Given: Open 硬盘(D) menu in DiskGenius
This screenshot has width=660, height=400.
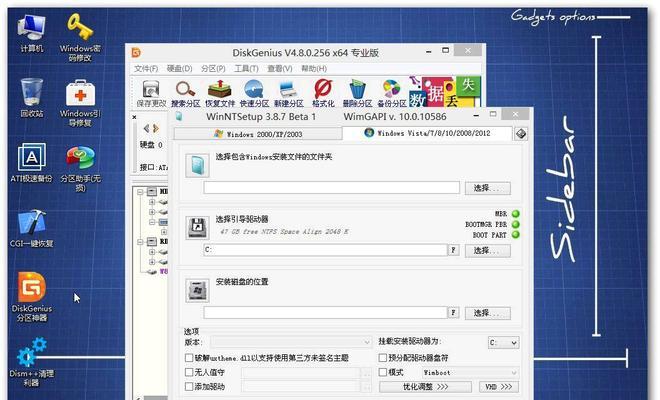Looking at the screenshot, I should (179, 69).
